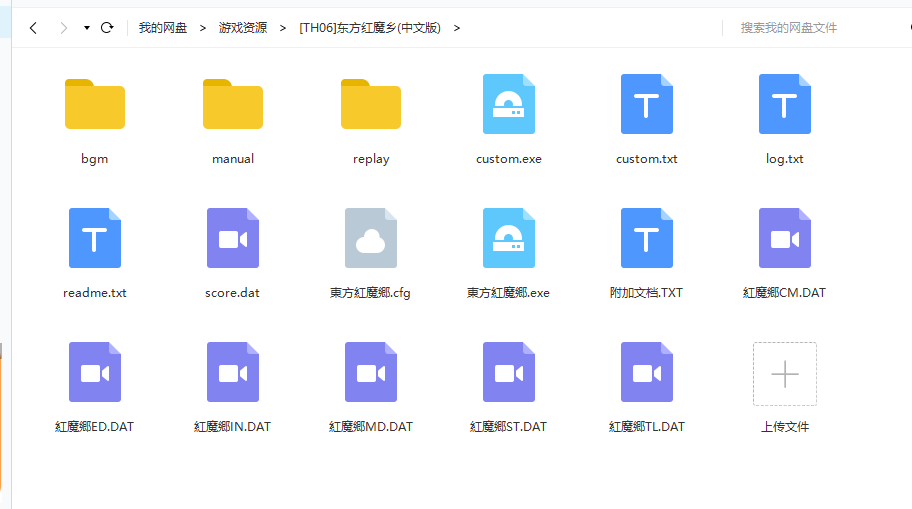Select the 紅魔郷ED.DAT file icon

(x=95, y=372)
